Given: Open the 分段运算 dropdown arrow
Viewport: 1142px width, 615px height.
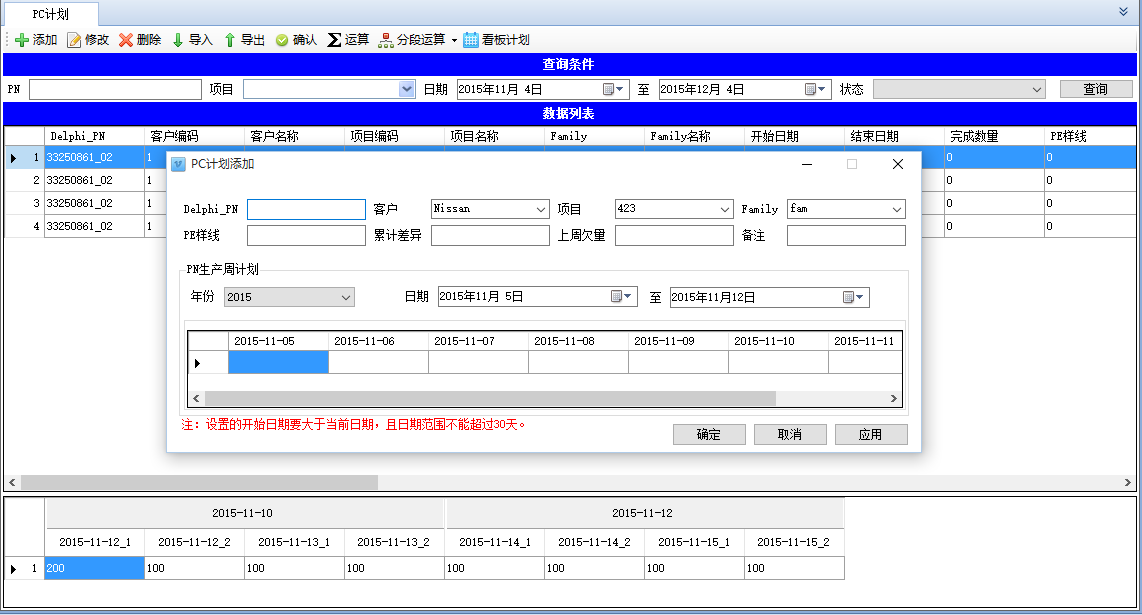Looking at the screenshot, I should click(x=454, y=40).
